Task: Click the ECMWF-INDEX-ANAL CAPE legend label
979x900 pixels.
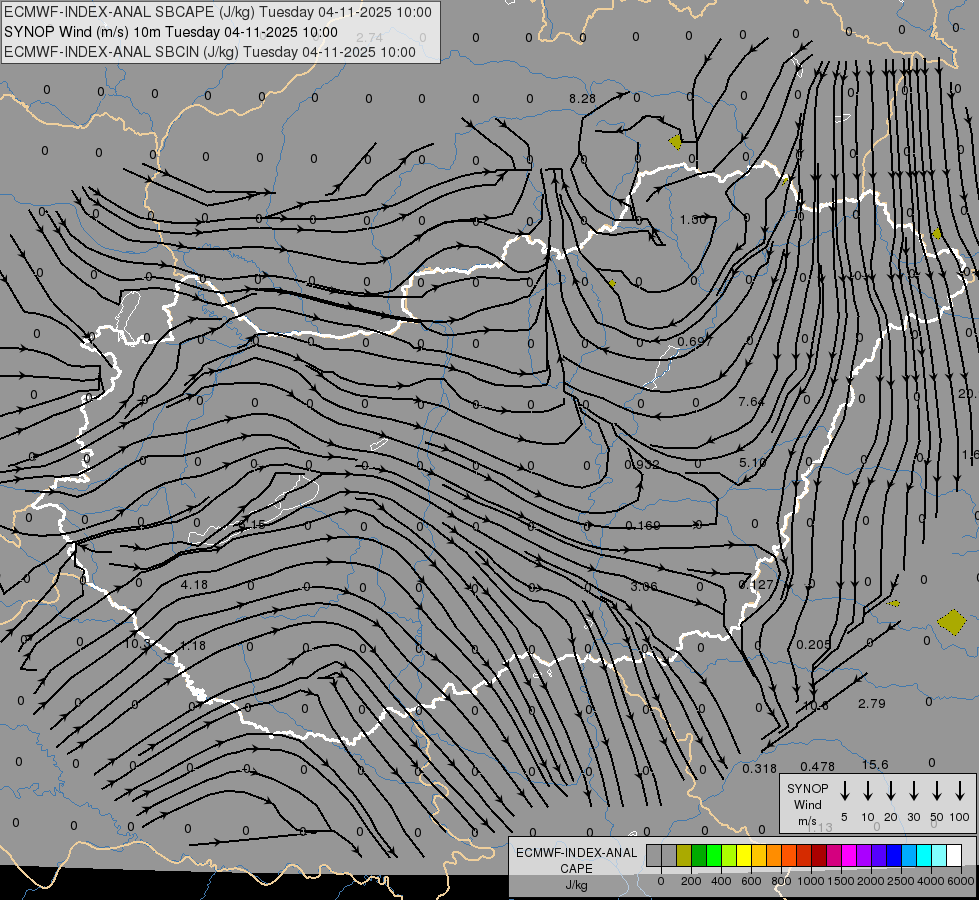Action: click(x=577, y=860)
